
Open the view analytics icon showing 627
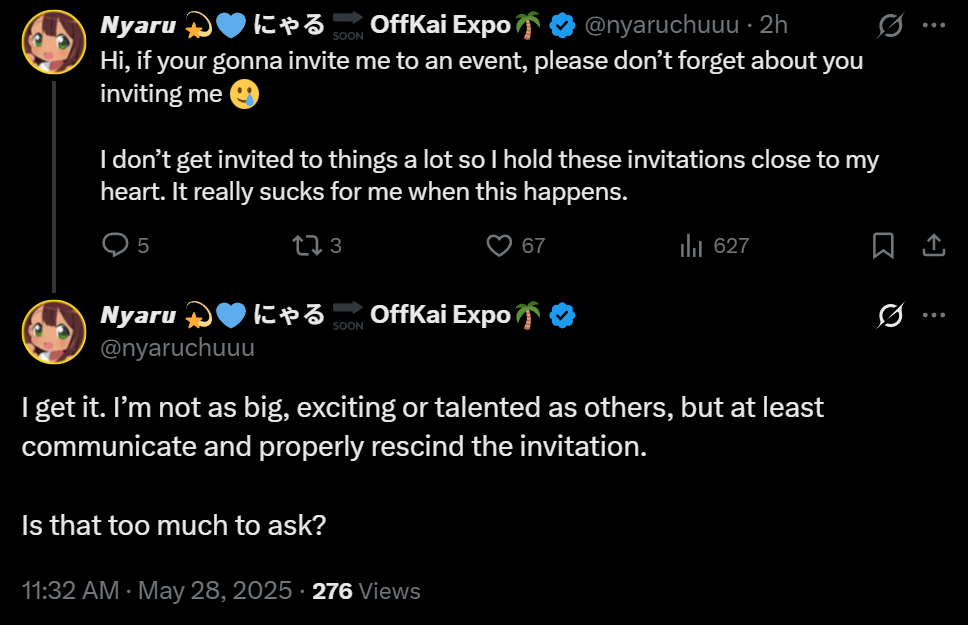691,245
